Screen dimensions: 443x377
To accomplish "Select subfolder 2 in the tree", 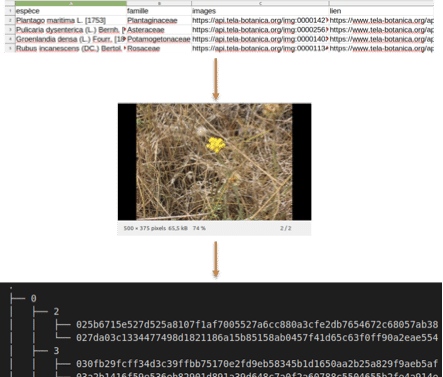I will coord(56,312).
